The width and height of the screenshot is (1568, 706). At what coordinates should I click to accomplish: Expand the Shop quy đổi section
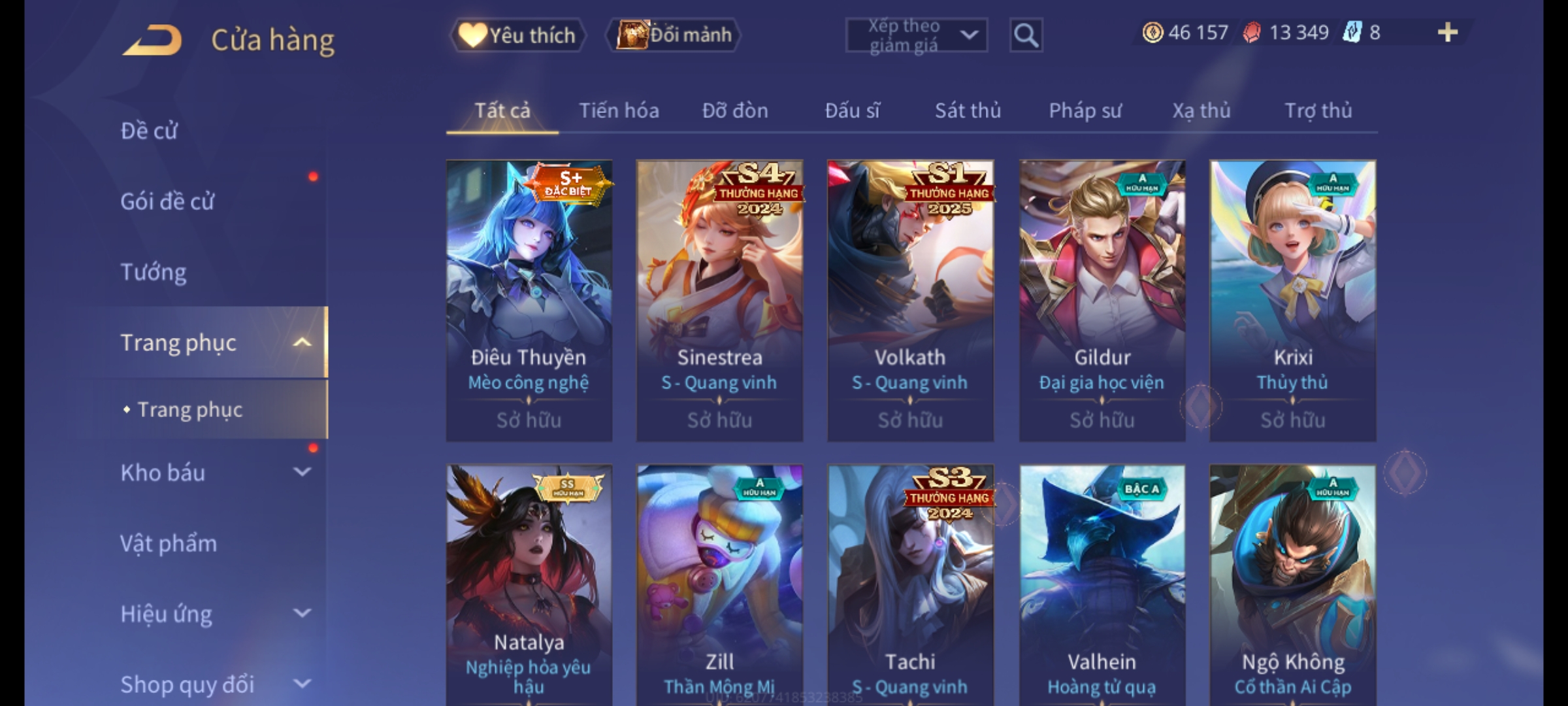click(302, 684)
